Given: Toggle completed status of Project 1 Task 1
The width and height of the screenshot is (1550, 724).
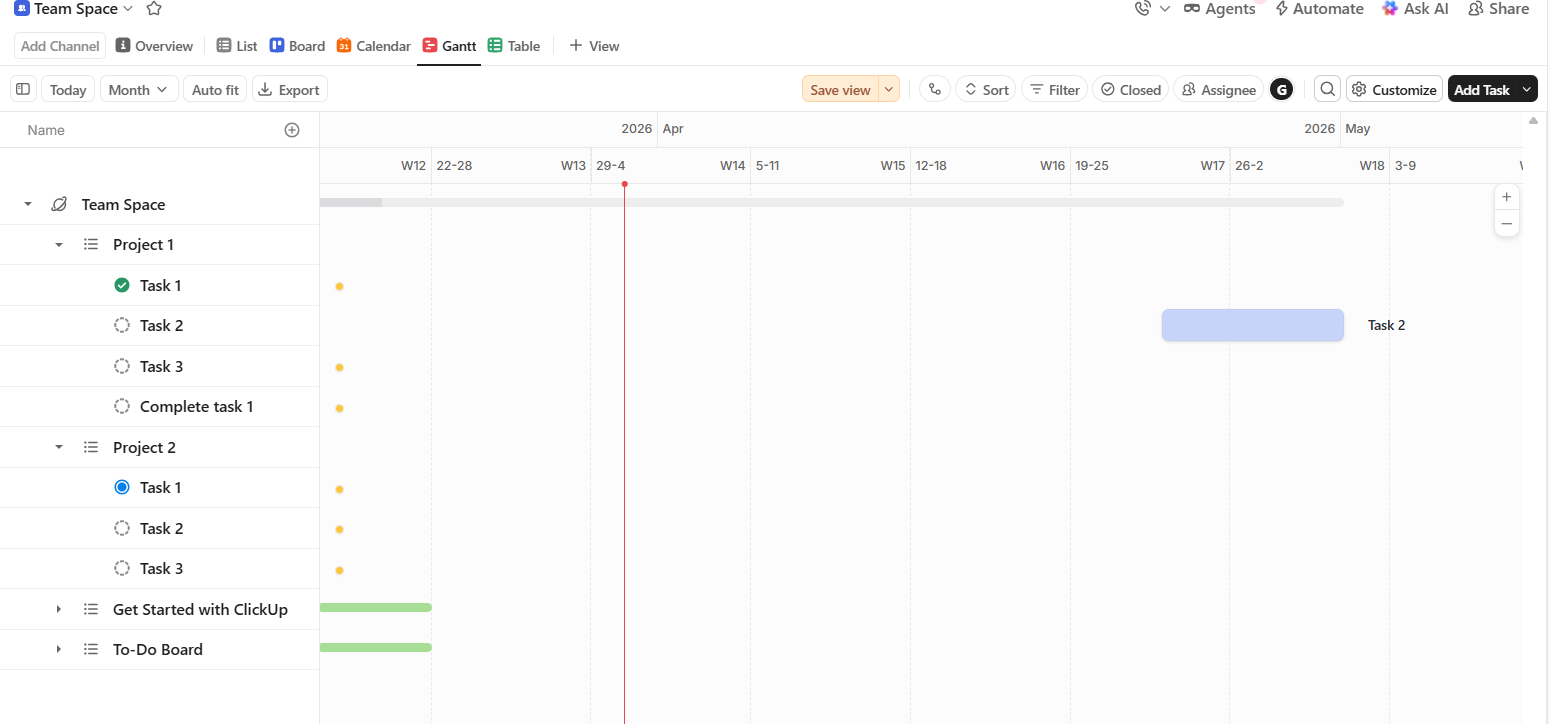Looking at the screenshot, I should click(122, 285).
